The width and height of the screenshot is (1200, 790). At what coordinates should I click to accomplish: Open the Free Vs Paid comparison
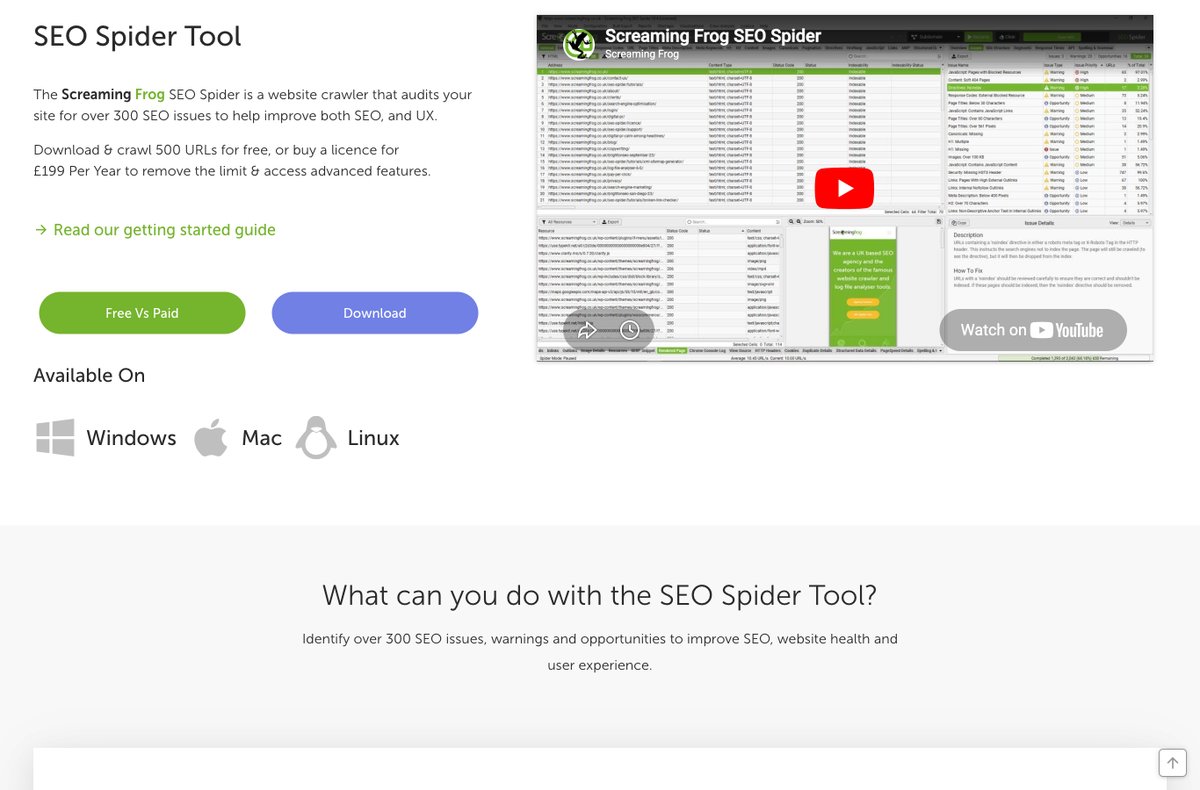click(x=142, y=313)
